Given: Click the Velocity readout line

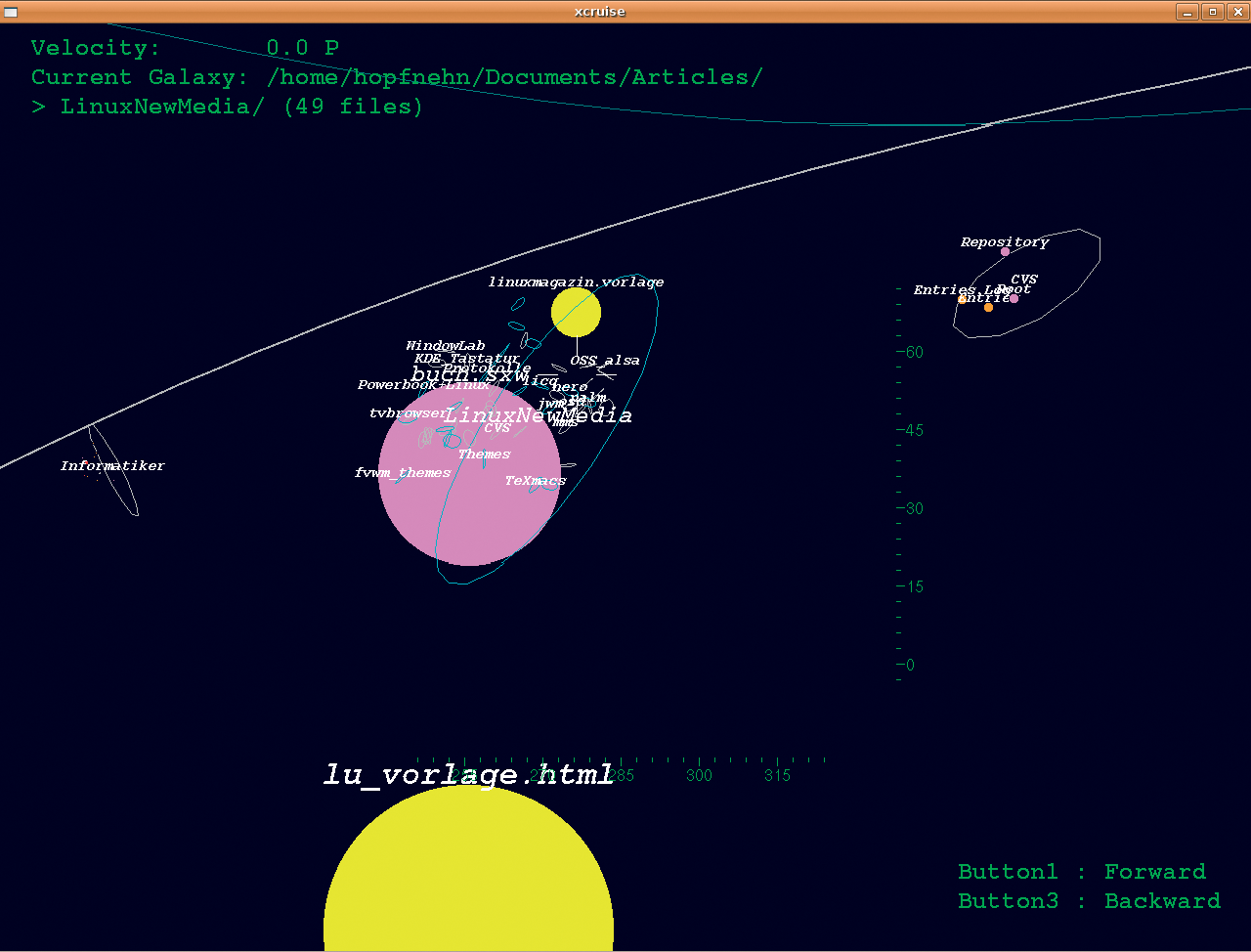Looking at the screenshot, I should click(x=185, y=48).
